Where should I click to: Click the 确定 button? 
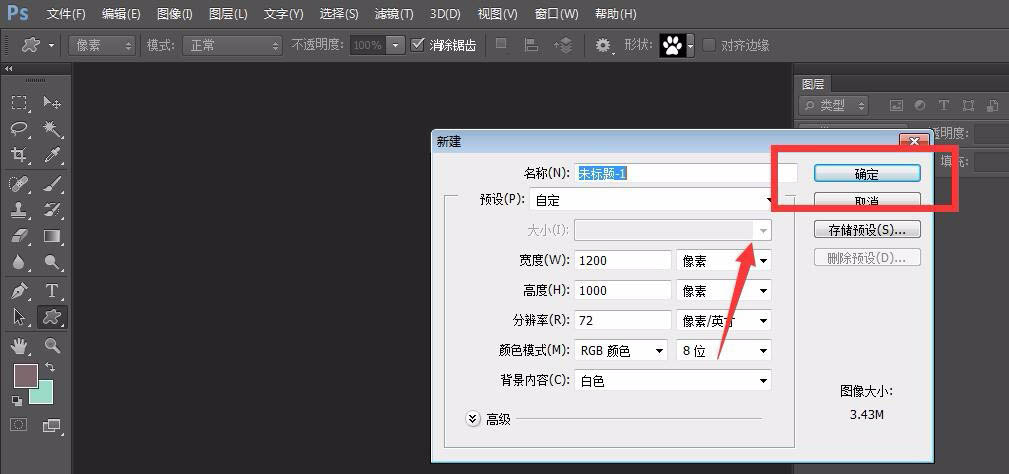tap(867, 174)
